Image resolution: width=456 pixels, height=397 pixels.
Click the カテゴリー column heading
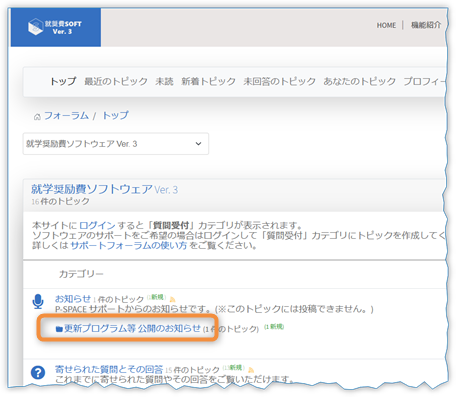pos(81,274)
